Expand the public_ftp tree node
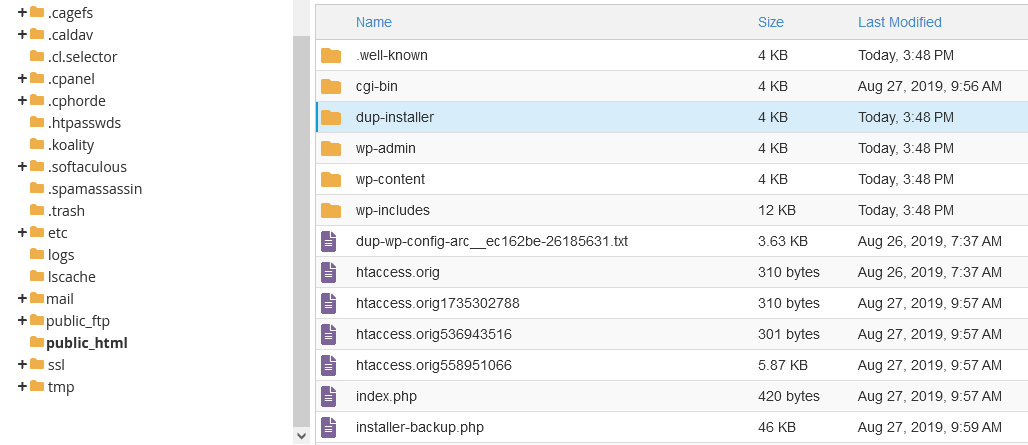Viewport: 1028px width, 445px height. pos(22,320)
